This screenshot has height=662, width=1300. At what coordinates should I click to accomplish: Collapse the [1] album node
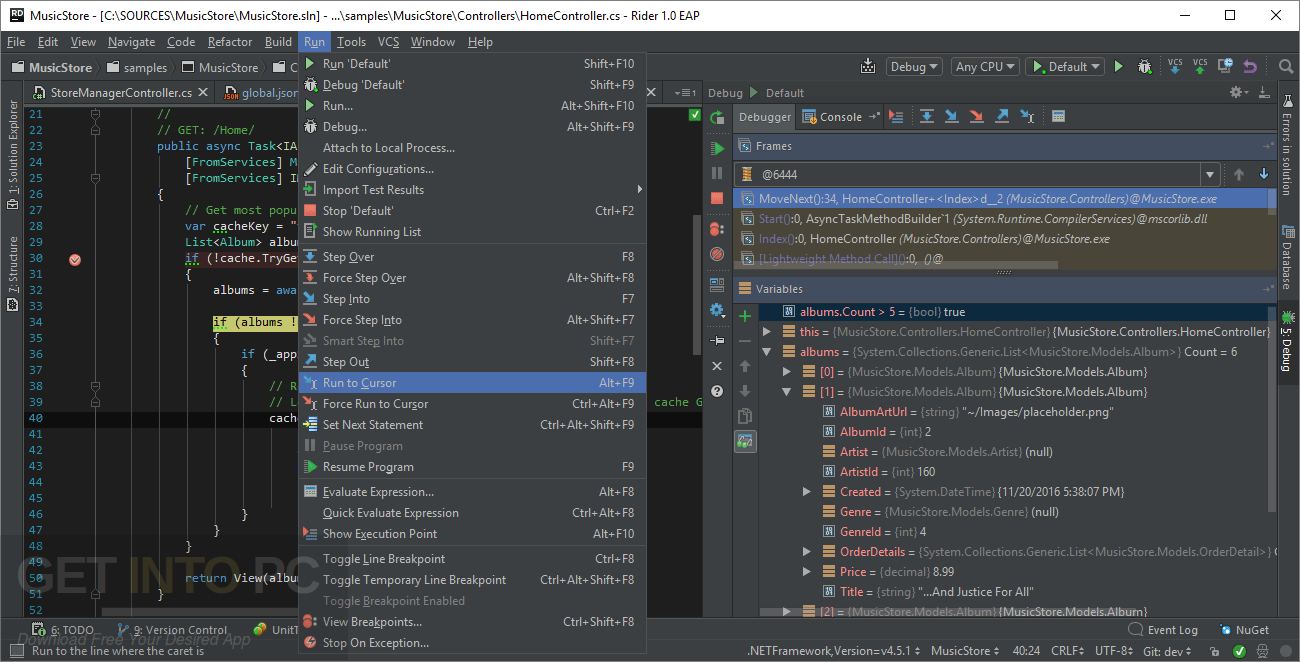tap(787, 392)
